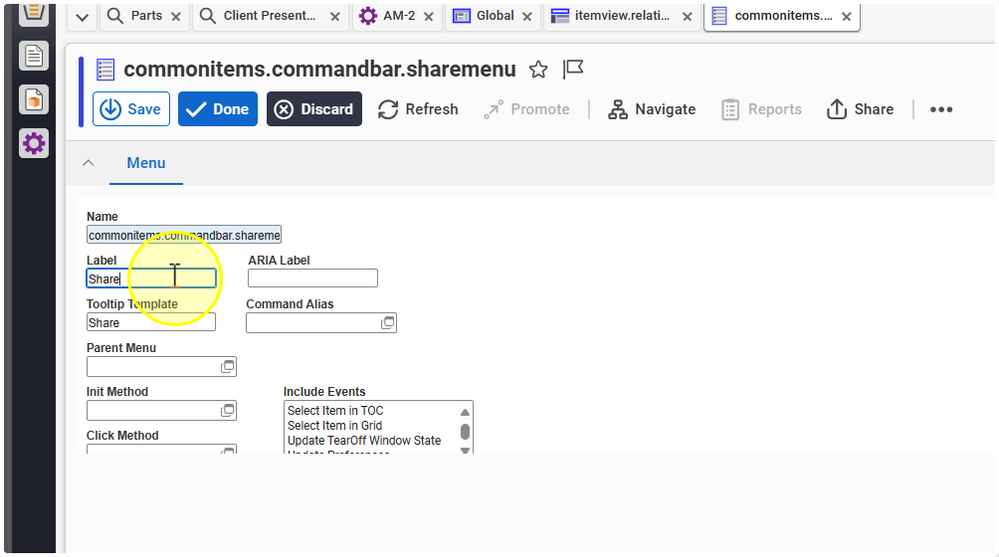Image resolution: width=999 pixels, height=557 pixels.
Task: Open the purple gear icon in sidebar
Action: 34,144
